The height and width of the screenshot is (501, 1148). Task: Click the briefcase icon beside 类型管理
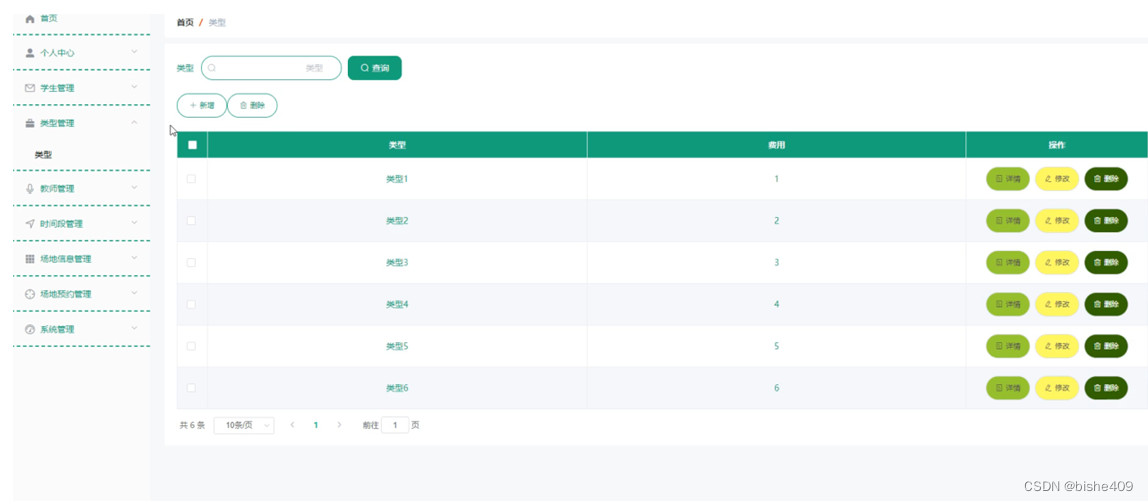(x=30, y=123)
